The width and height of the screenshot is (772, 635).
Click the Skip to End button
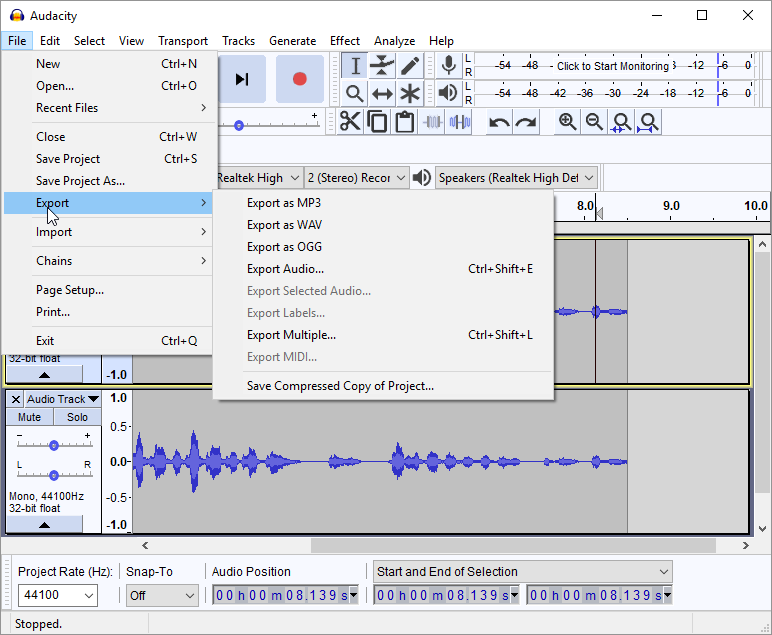(x=242, y=79)
